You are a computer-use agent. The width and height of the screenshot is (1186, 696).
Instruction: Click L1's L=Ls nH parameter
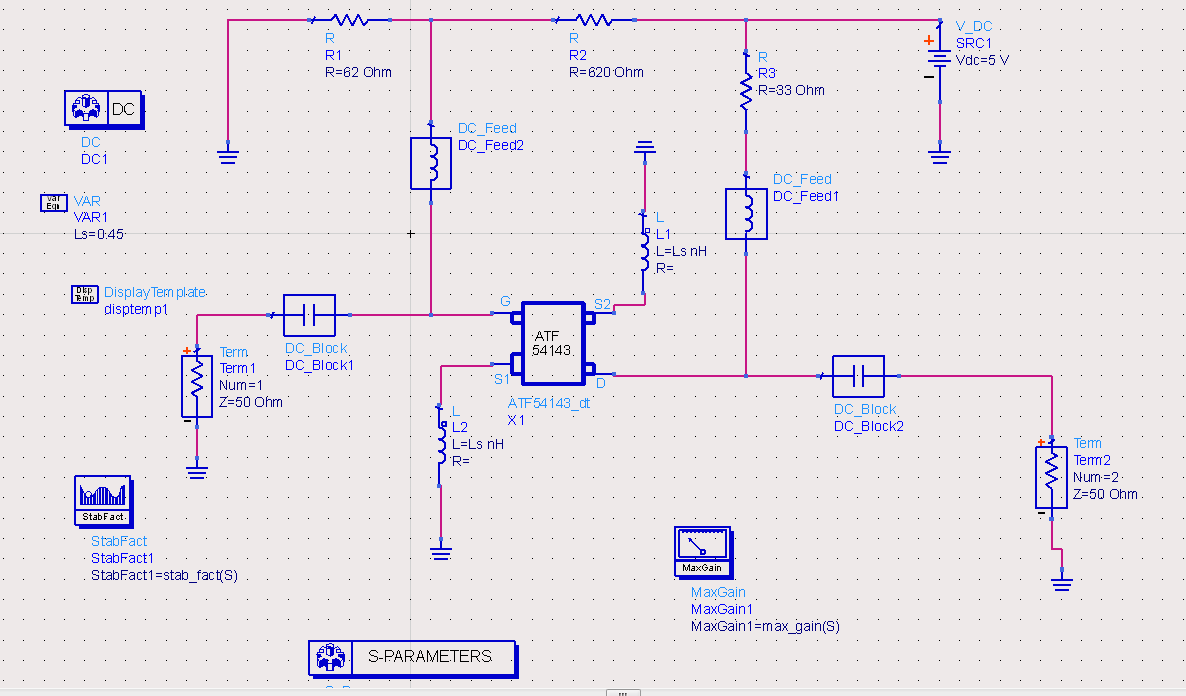[681, 251]
